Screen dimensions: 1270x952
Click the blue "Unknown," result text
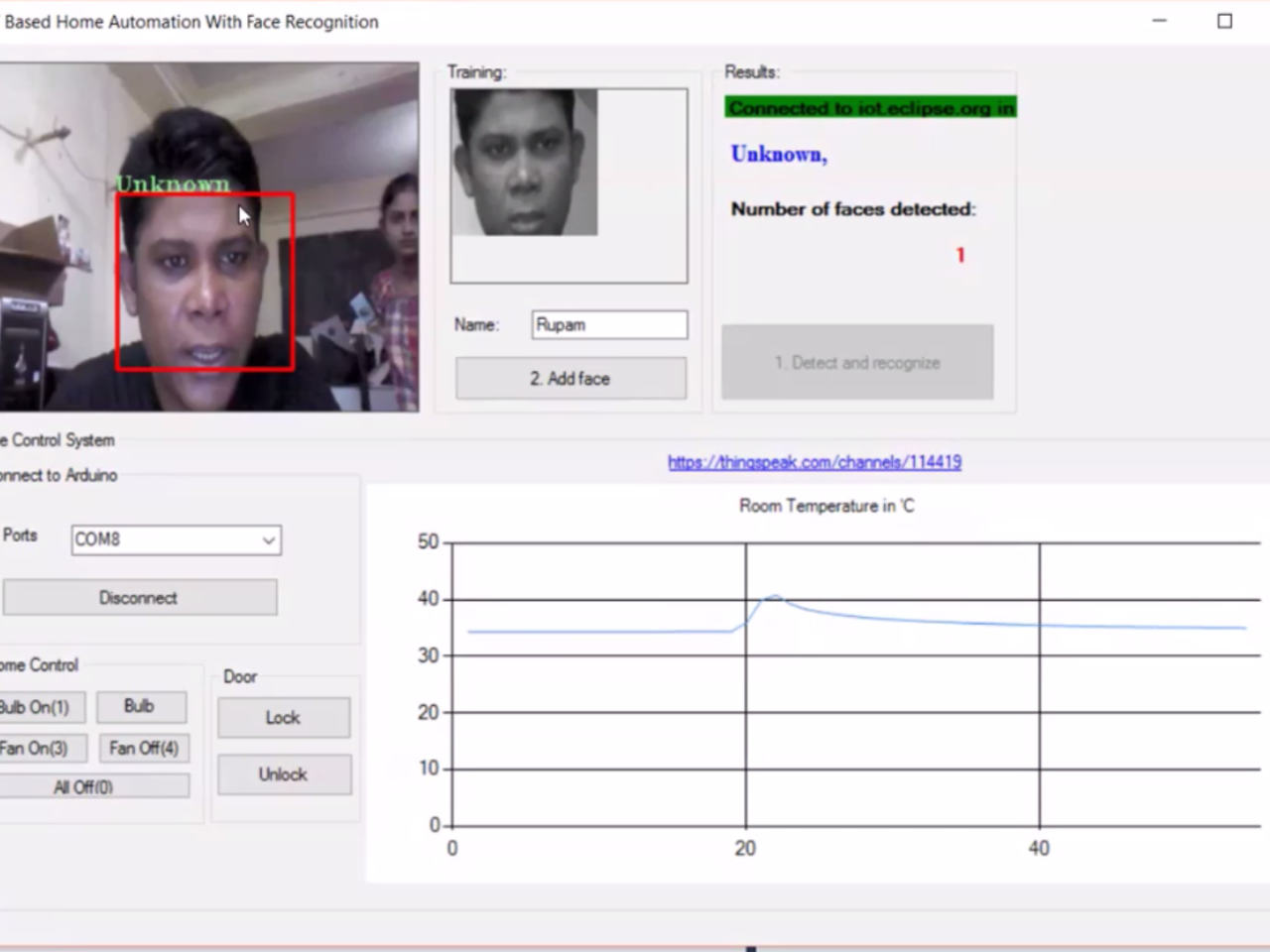[x=779, y=155]
